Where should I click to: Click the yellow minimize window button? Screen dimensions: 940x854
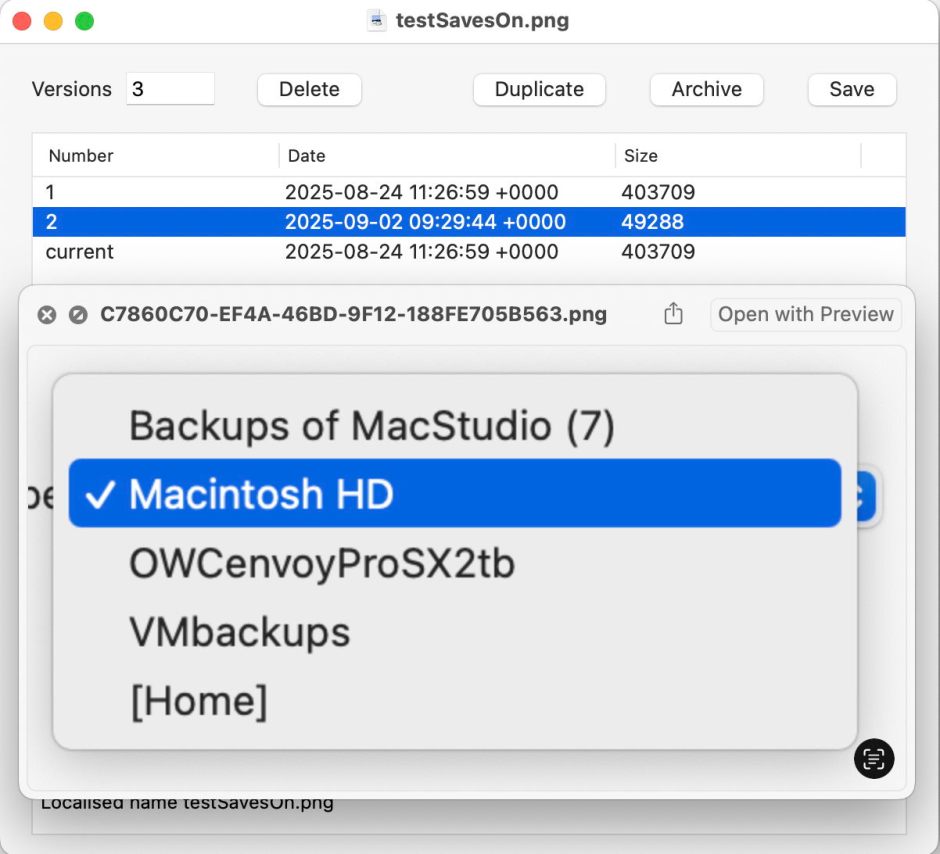click(53, 21)
